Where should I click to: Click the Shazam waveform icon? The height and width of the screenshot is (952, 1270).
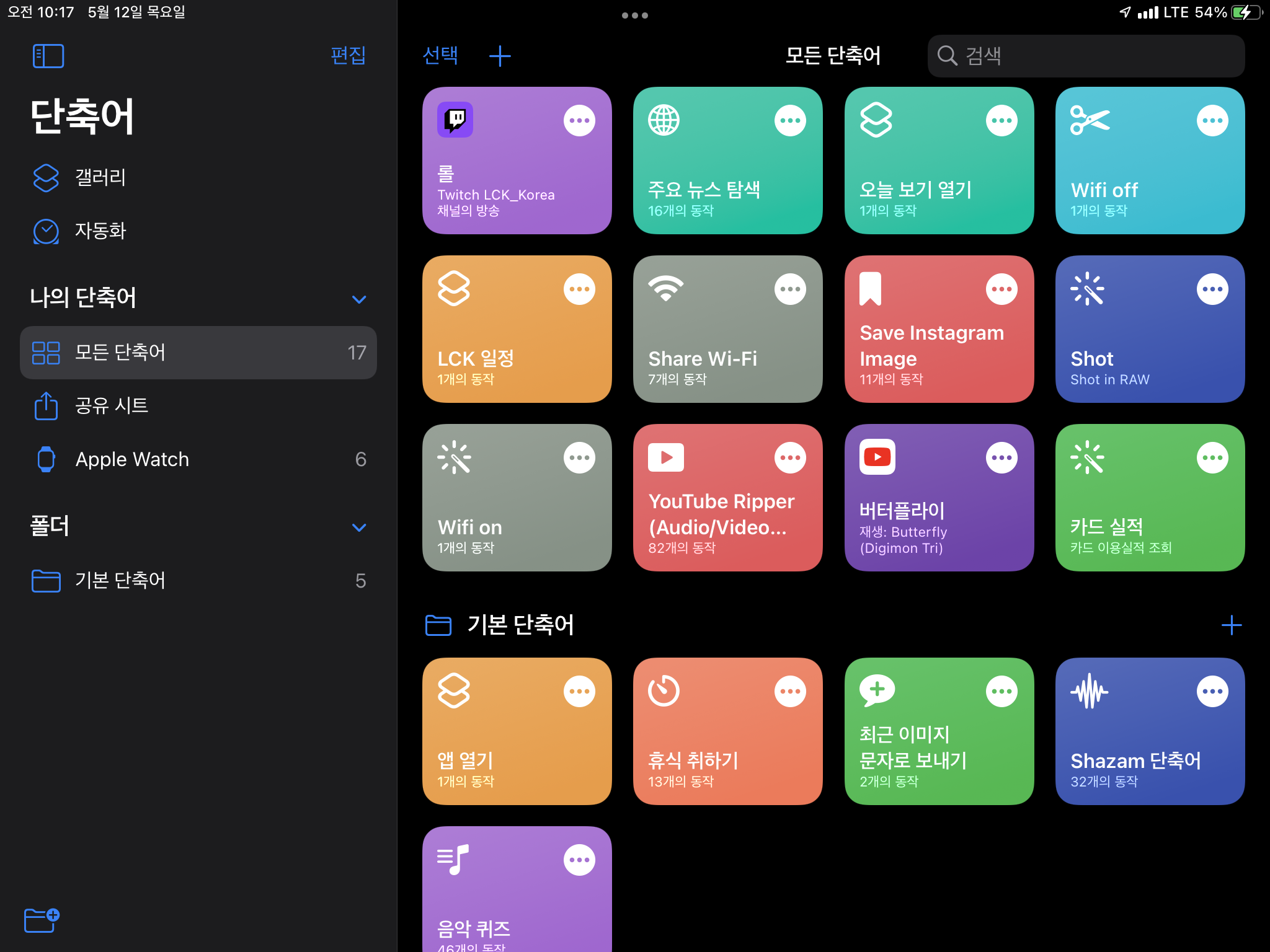coord(1091,691)
